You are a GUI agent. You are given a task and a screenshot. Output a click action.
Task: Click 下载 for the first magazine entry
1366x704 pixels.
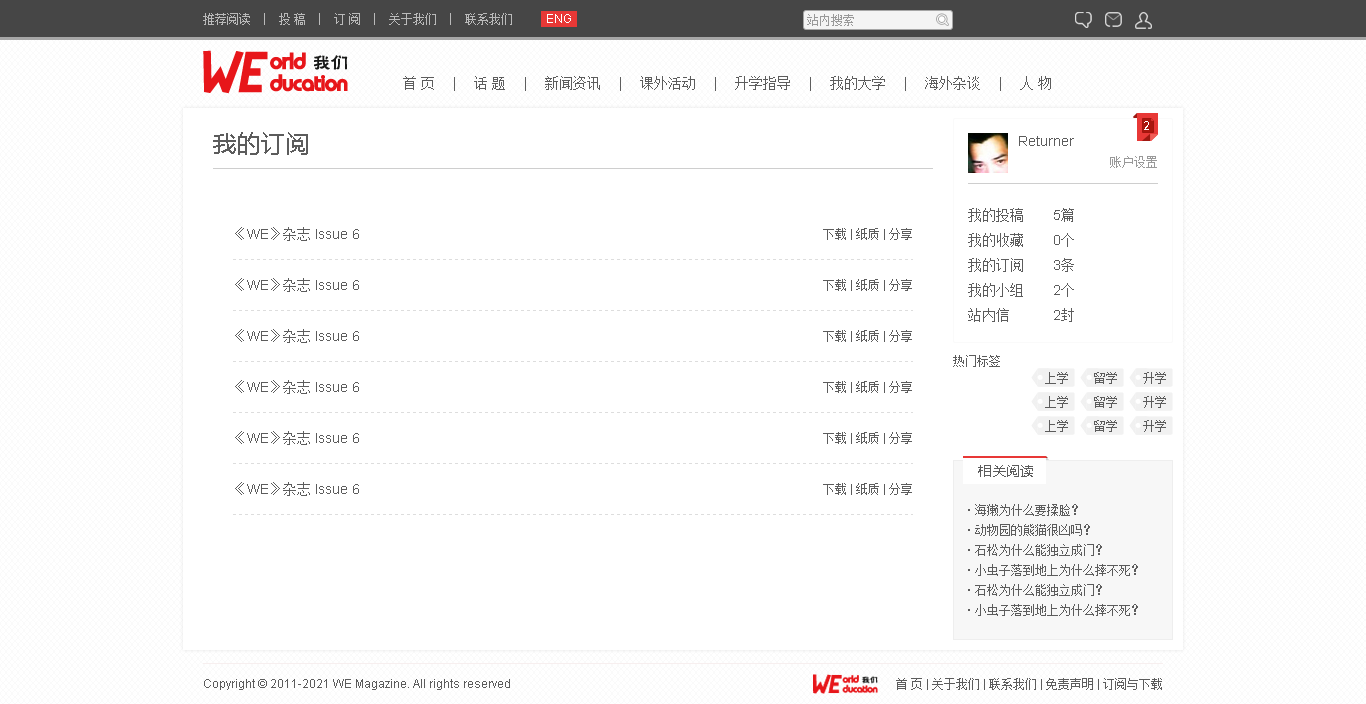(834, 234)
